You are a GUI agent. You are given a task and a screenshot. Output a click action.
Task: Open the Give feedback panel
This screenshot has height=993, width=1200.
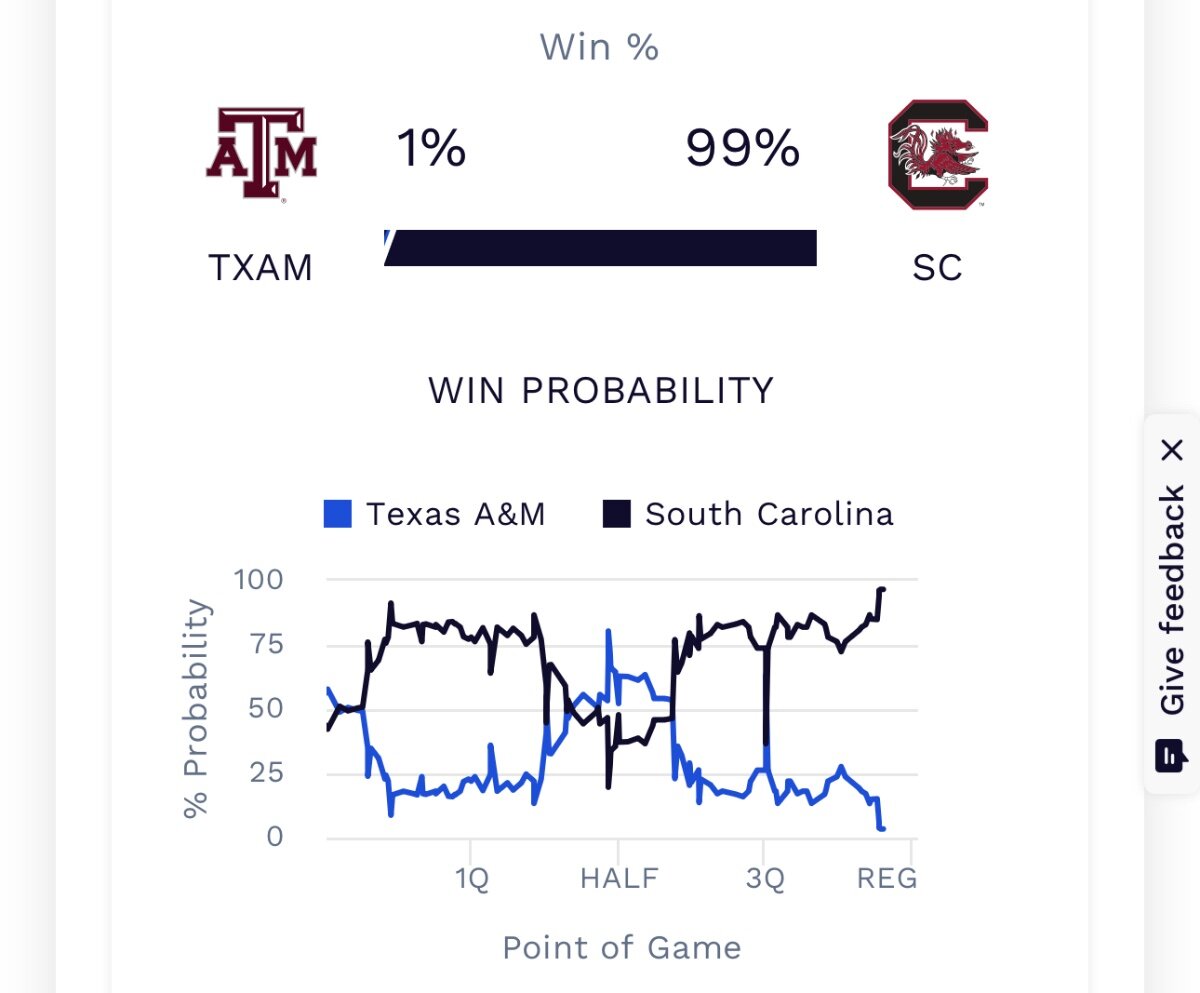point(1172,601)
